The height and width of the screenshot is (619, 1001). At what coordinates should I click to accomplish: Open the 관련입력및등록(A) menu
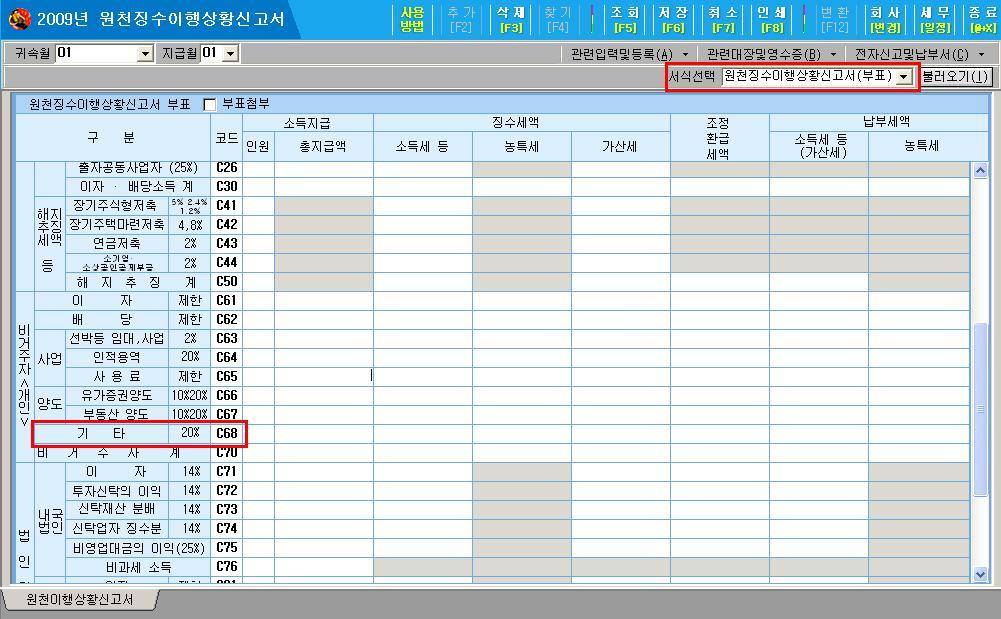click(x=629, y=54)
